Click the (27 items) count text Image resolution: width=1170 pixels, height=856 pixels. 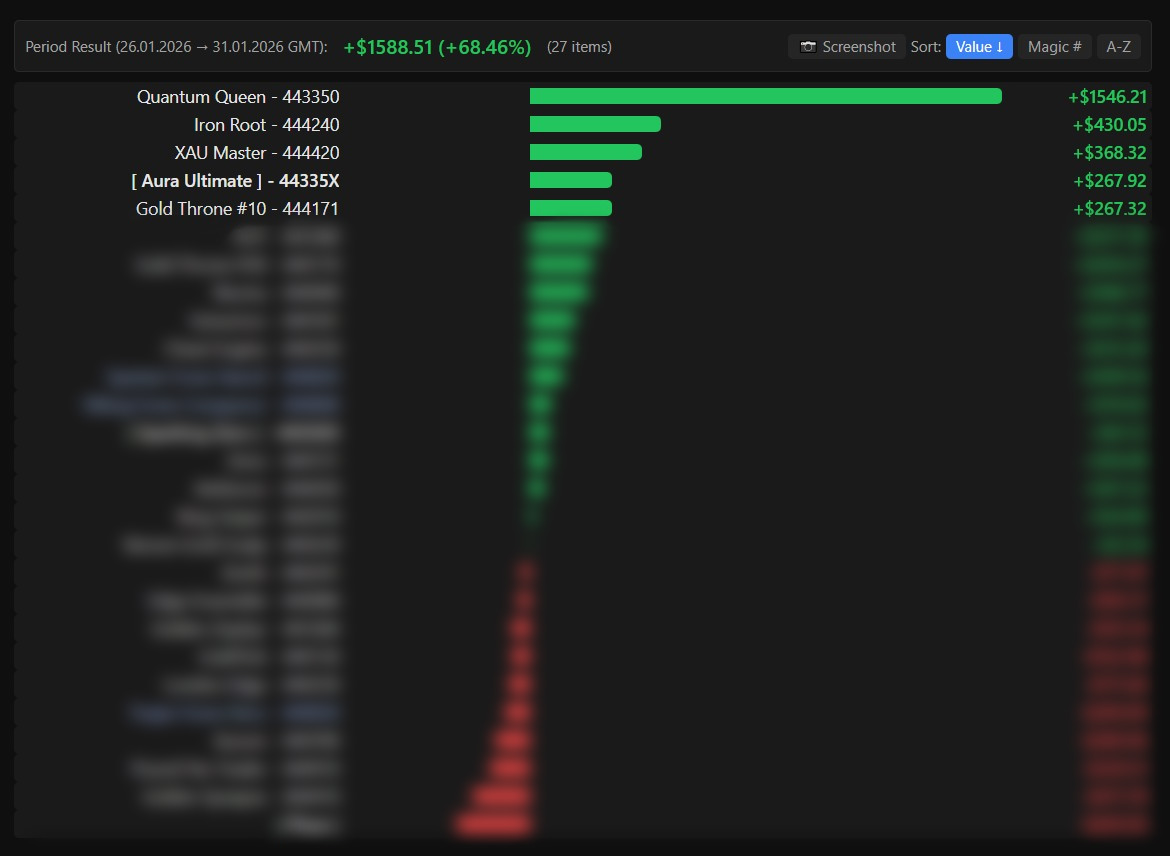pos(579,46)
